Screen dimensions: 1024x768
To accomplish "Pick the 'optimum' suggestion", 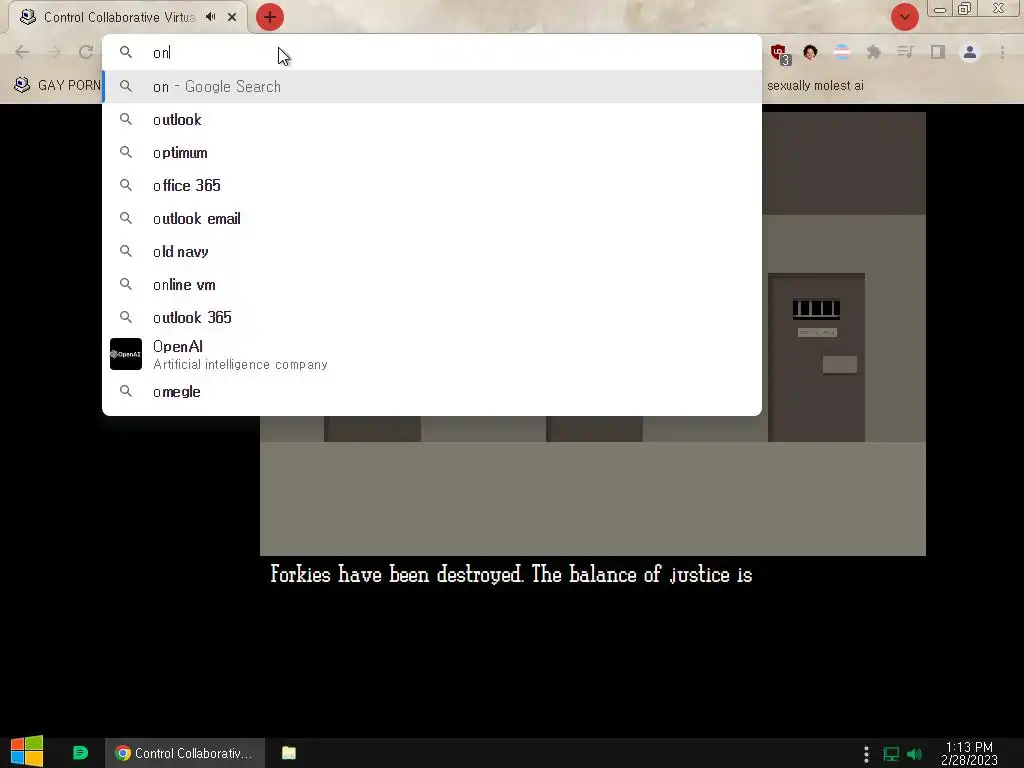I will click(x=432, y=152).
